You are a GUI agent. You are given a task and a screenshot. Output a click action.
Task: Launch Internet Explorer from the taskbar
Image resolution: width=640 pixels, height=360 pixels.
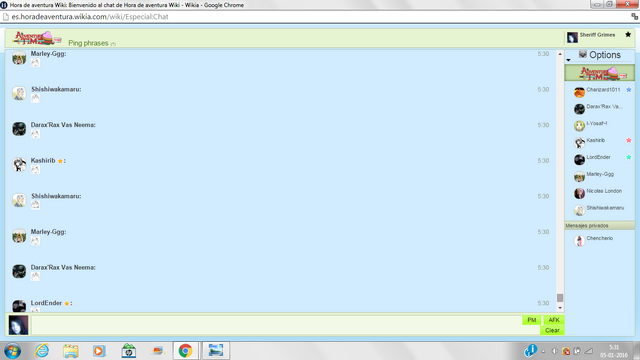pos(42,351)
